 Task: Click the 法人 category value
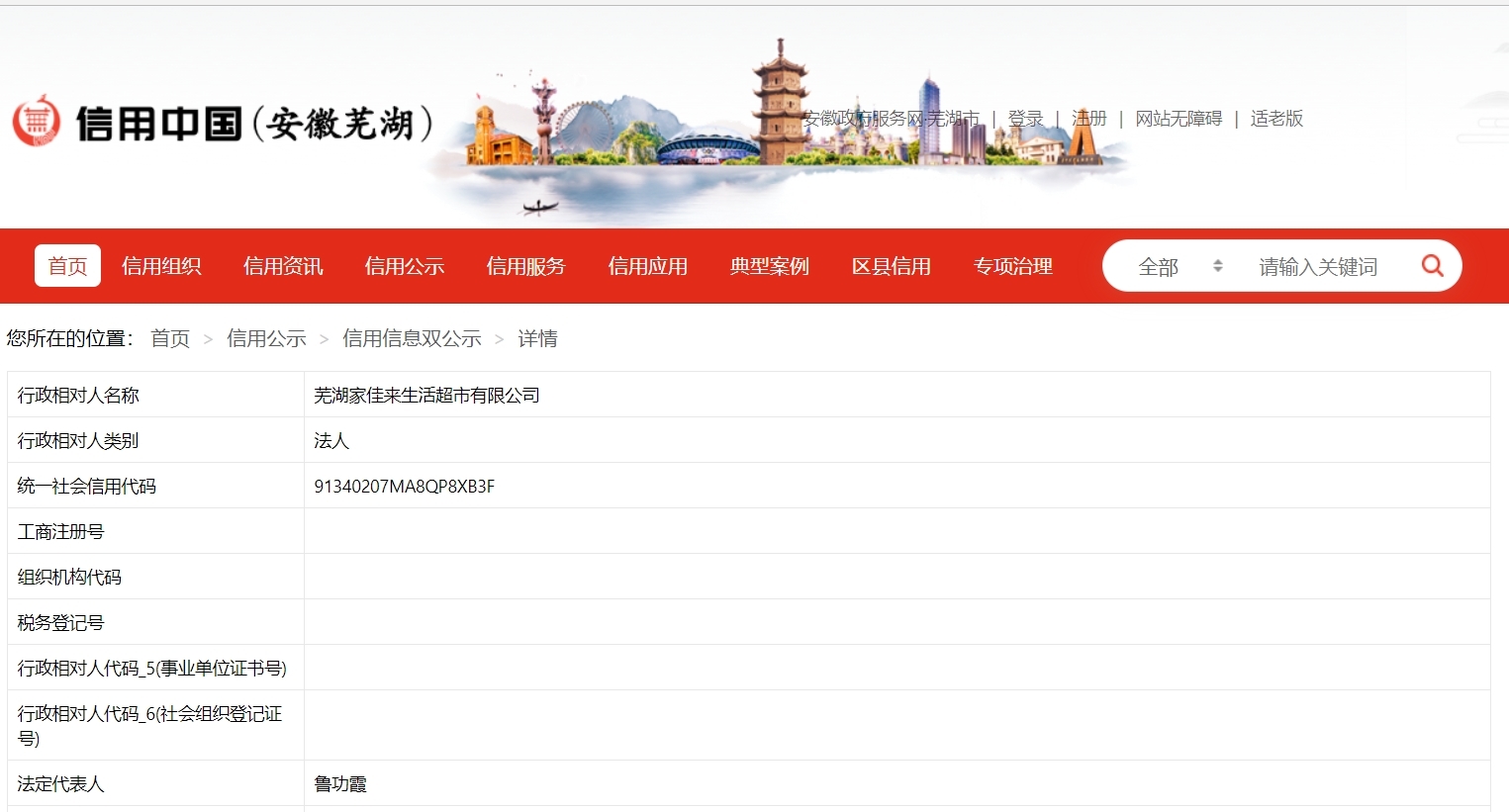point(331,440)
